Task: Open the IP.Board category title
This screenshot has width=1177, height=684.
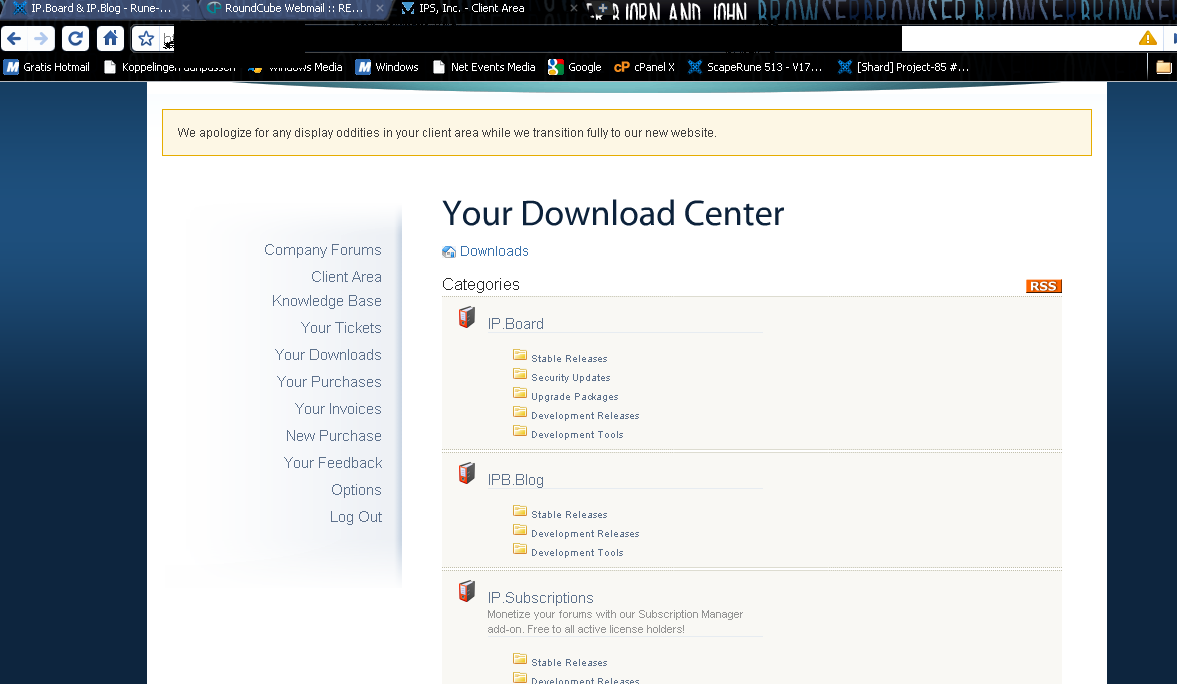Action: [x=516, y=324]
